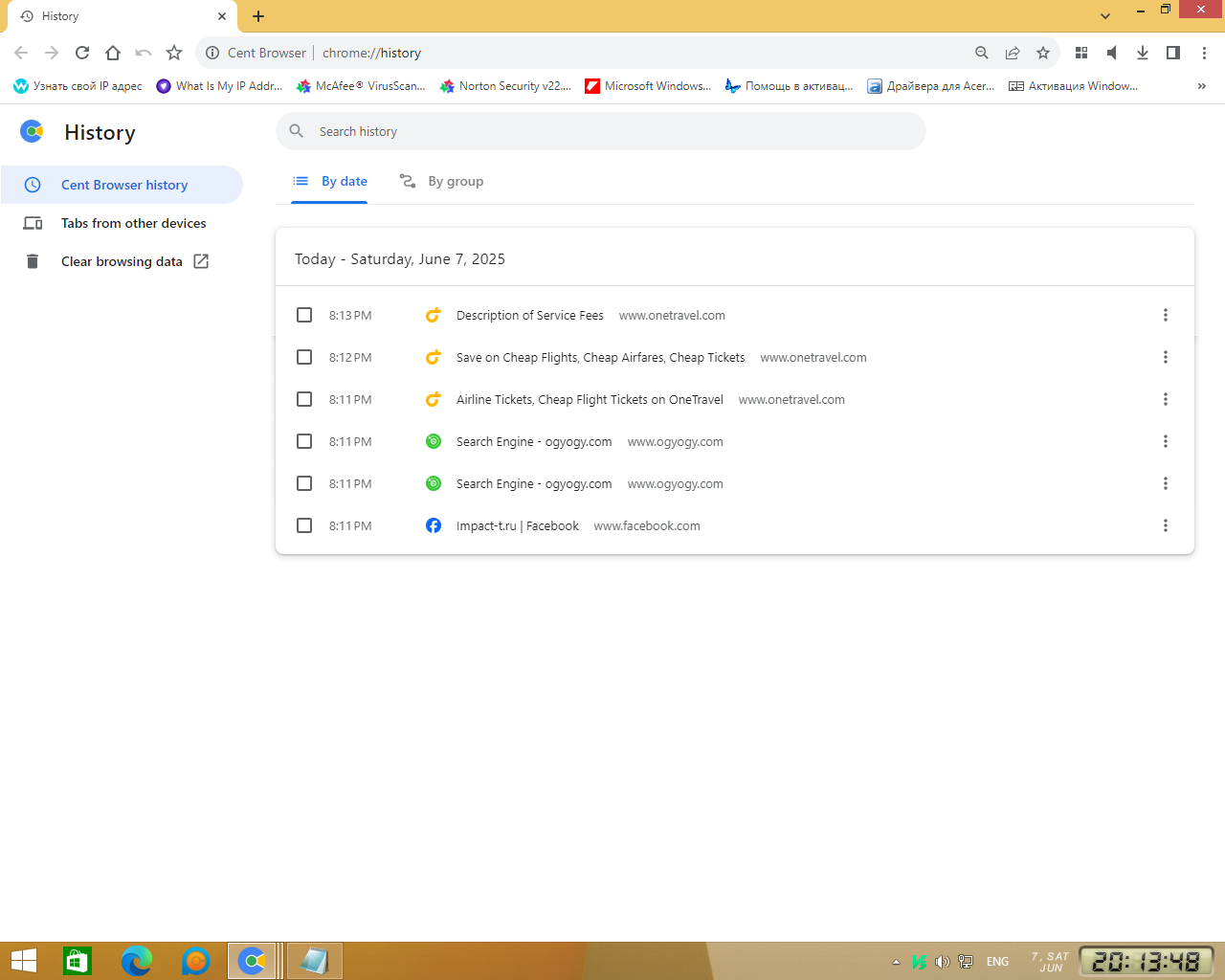Open the Драйвера для Acer bookmark
Image resolution: width=1225 pixels, height=980 pixels.
pos(931,86)
